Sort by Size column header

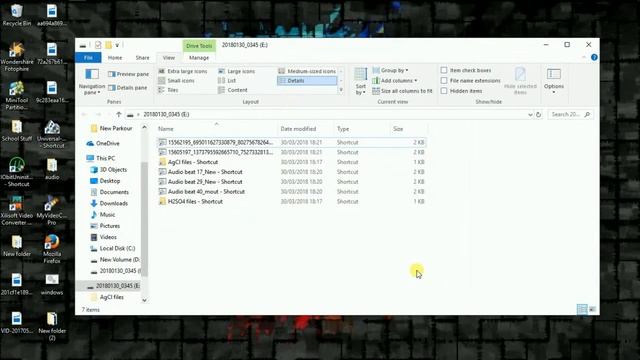point(409,129)
